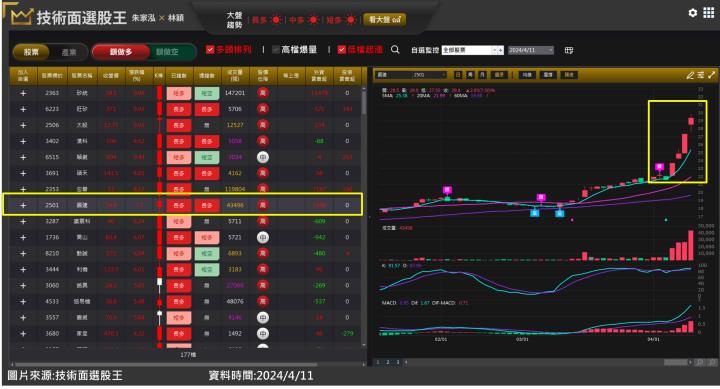Image resolution: width=720 pixels, height=389 pixels.
Task: Switch chart to daily 日 period
Action: tap(458, 75)
